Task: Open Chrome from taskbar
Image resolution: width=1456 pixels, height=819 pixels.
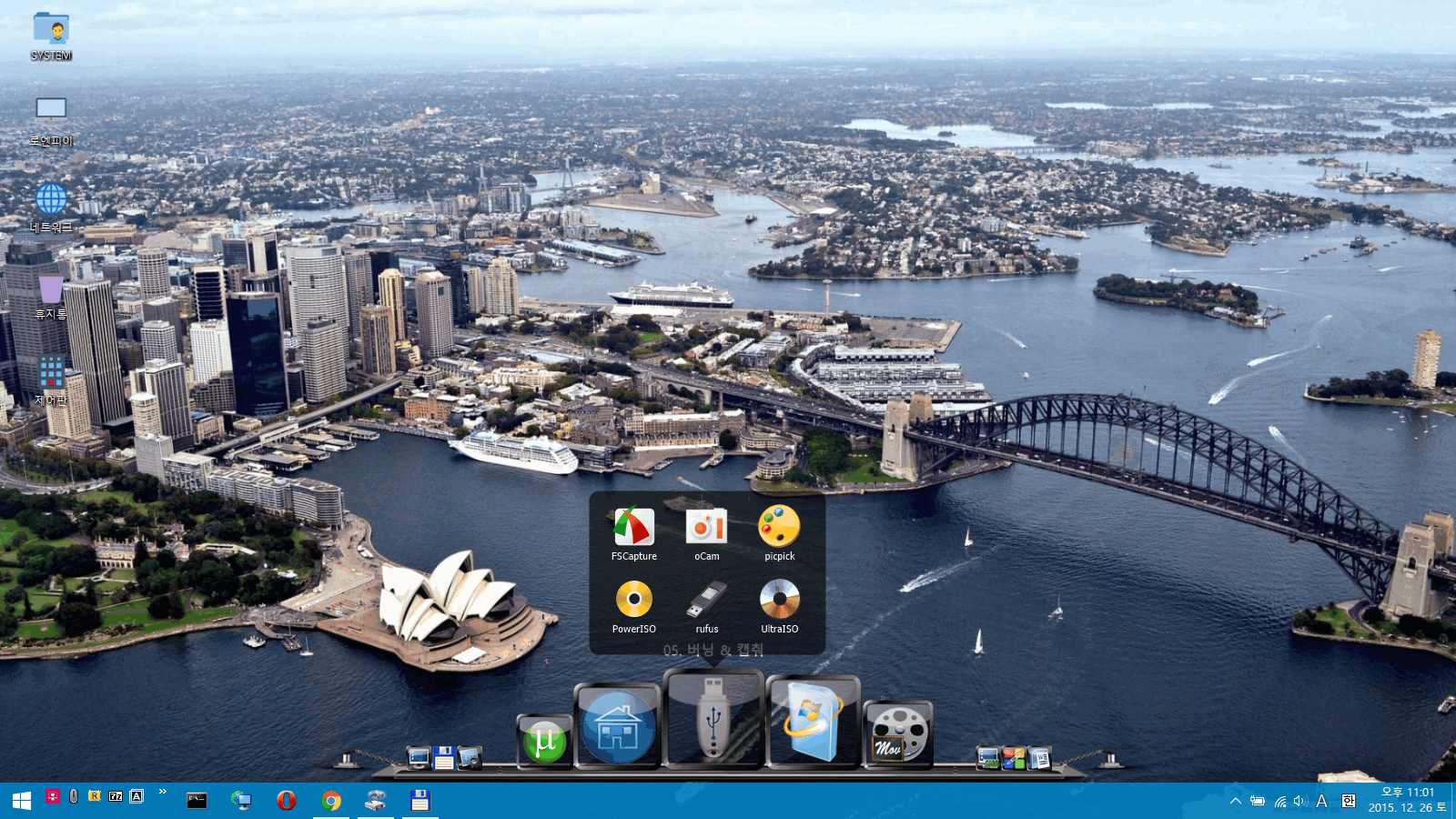Action: (x=331, y=801)
